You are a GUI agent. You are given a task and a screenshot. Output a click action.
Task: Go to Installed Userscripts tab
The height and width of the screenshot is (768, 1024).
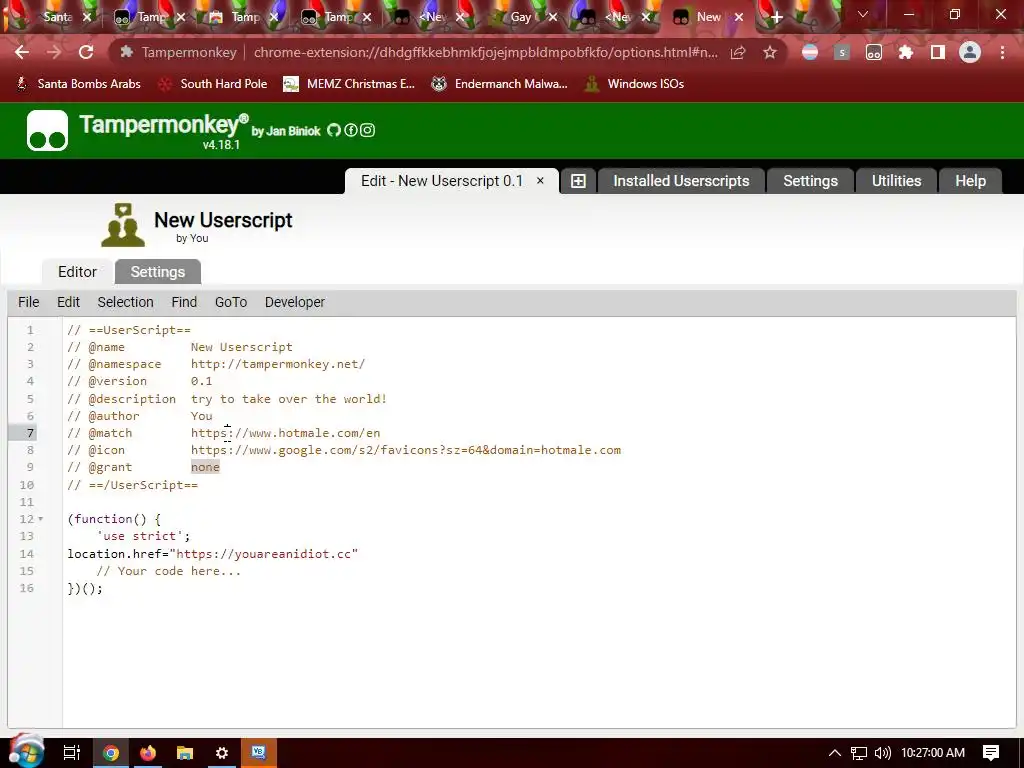(x=681, y=181)
